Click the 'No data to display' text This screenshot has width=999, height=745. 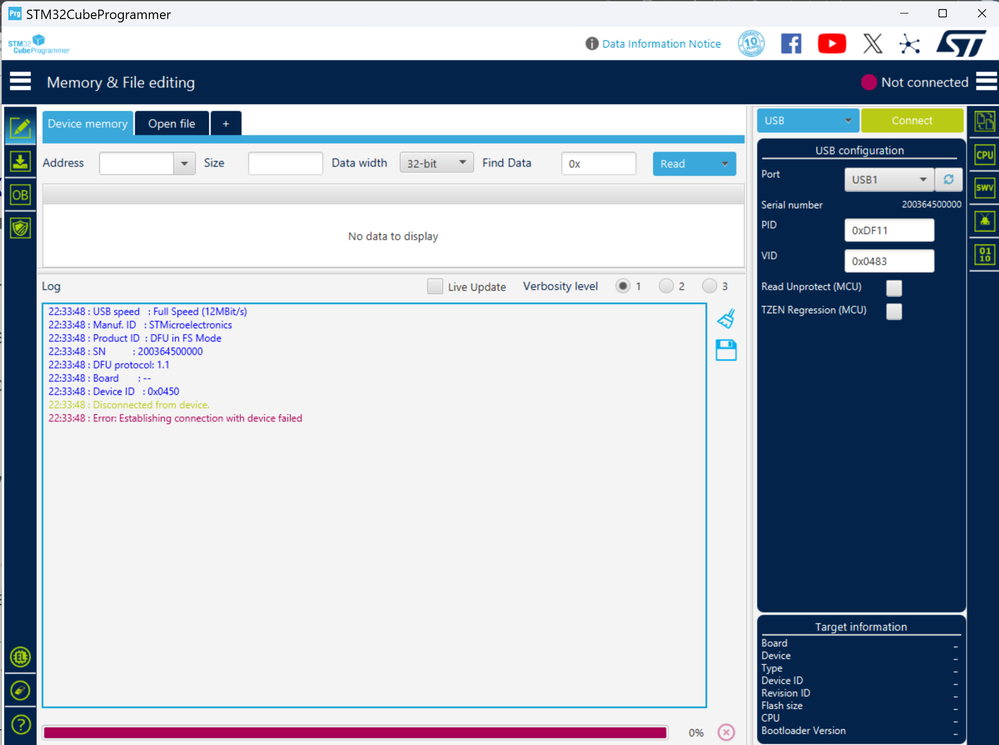393,236
